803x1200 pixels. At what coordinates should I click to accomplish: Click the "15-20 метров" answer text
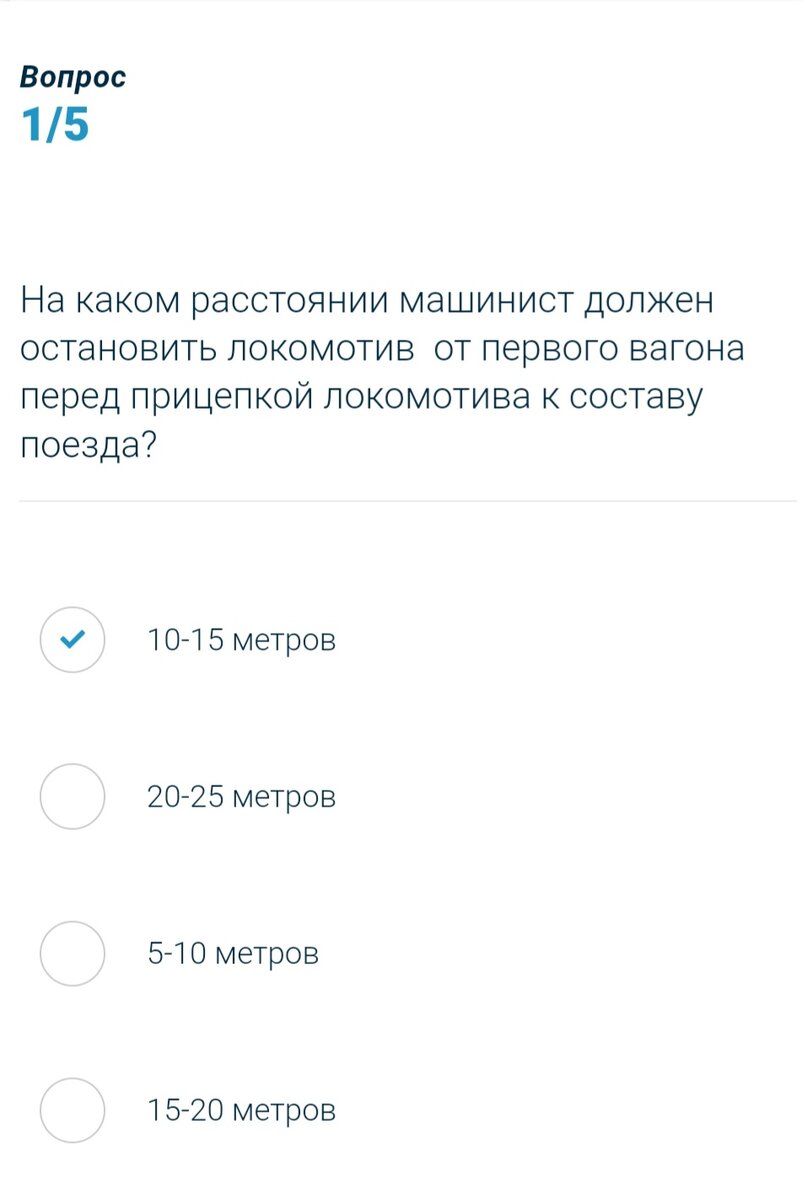point(241,1110)
